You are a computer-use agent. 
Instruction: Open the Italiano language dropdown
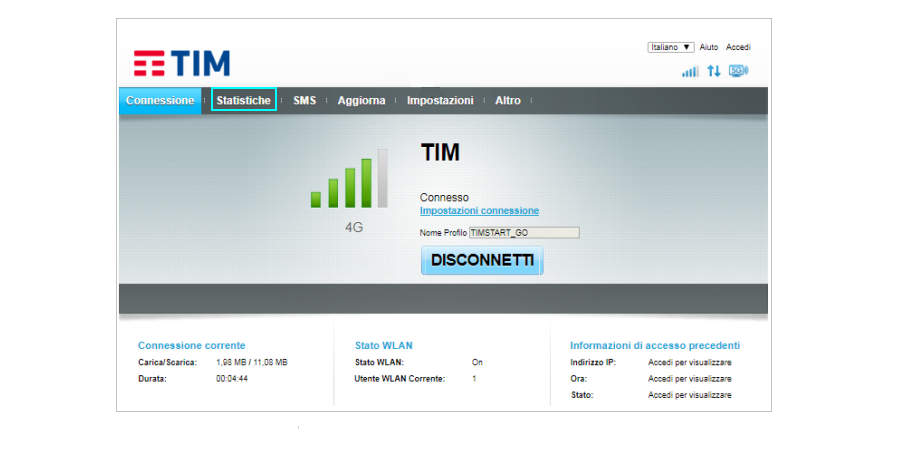[x=671, y=47]
